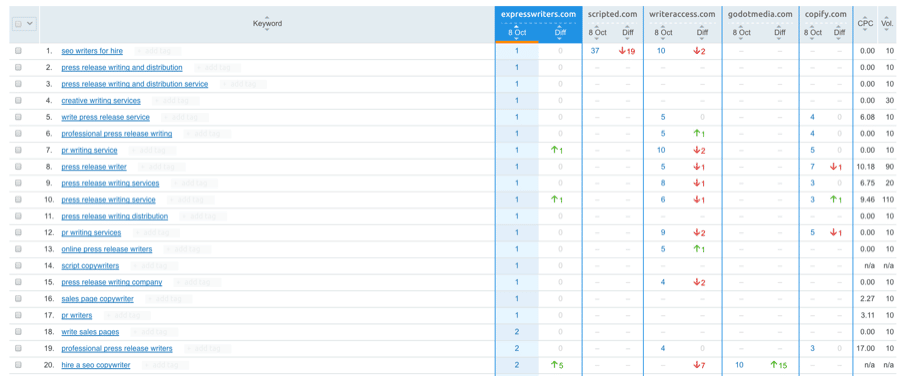The image size is (900, 377).
Task: Sort by godotmedia.com 8 Oct column
Action: pyautogui.click(x=741, y=32)
